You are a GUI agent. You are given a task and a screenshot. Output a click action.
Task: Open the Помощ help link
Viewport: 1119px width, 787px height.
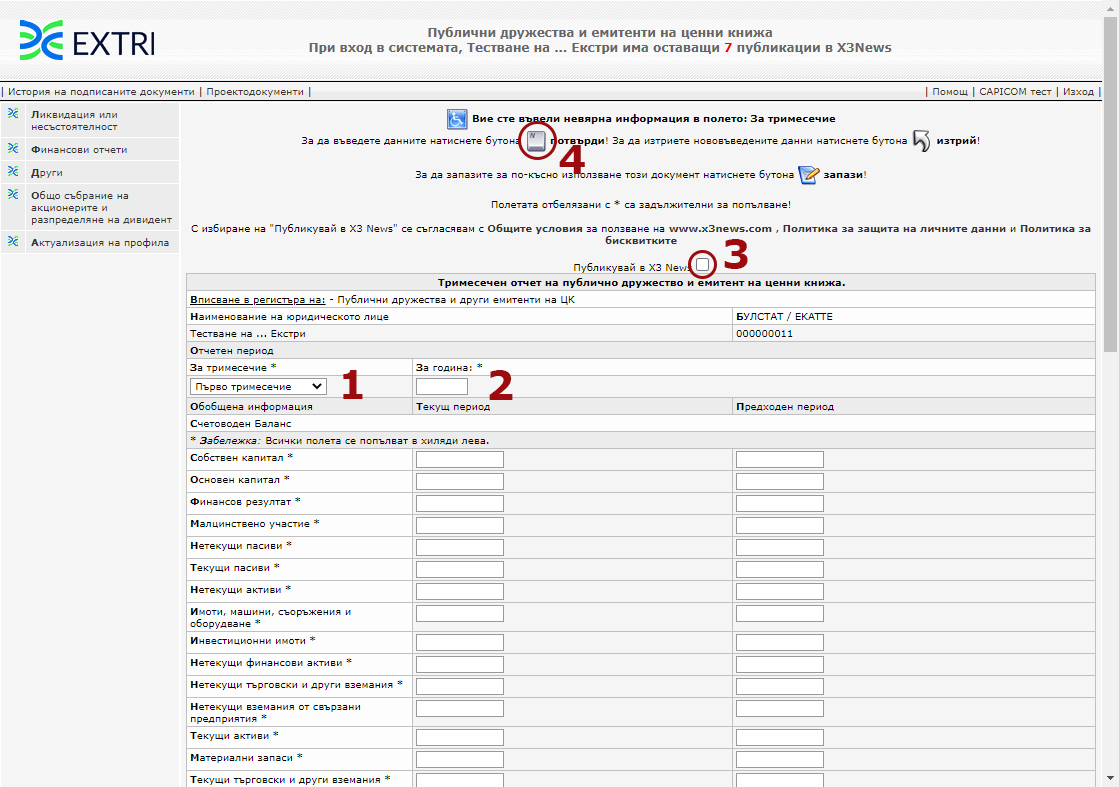coord(950,91)
